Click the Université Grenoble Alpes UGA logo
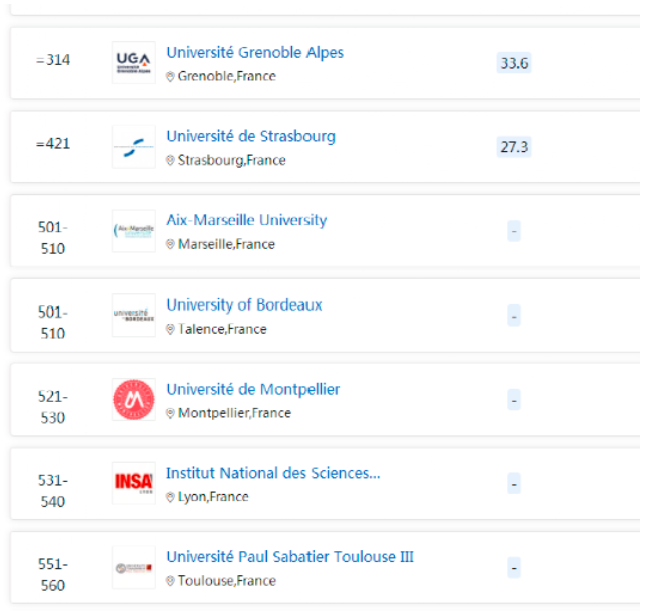The image size is (660, 611). point(133,63)
